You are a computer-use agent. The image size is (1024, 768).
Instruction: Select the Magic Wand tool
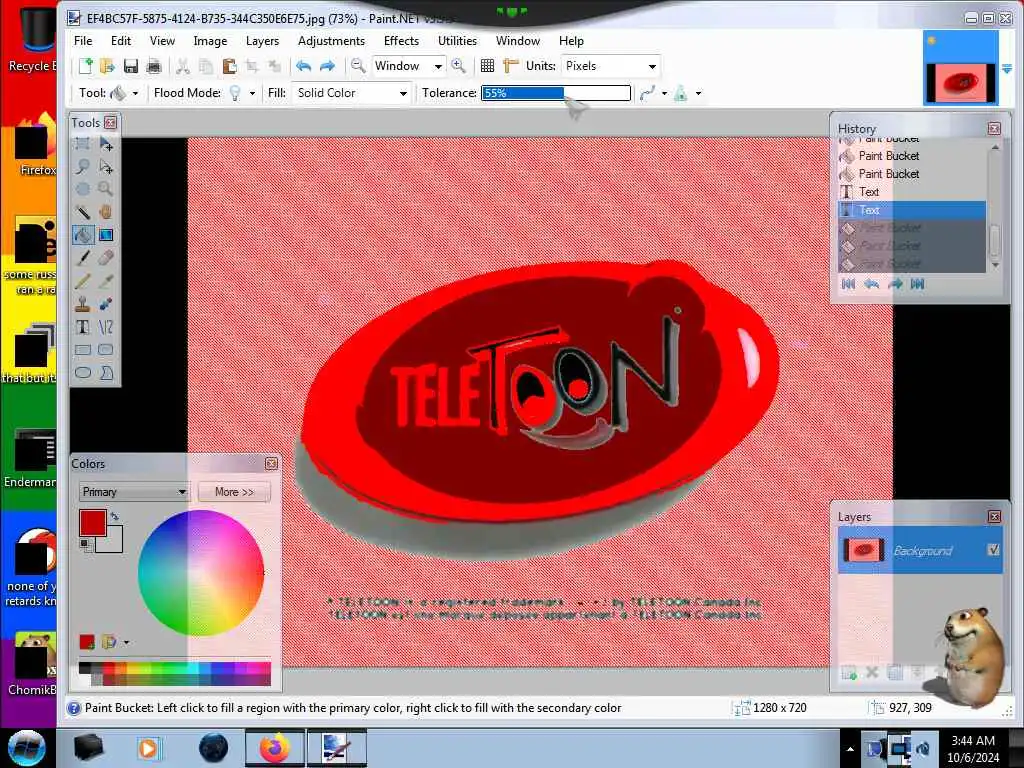point(83,212)
